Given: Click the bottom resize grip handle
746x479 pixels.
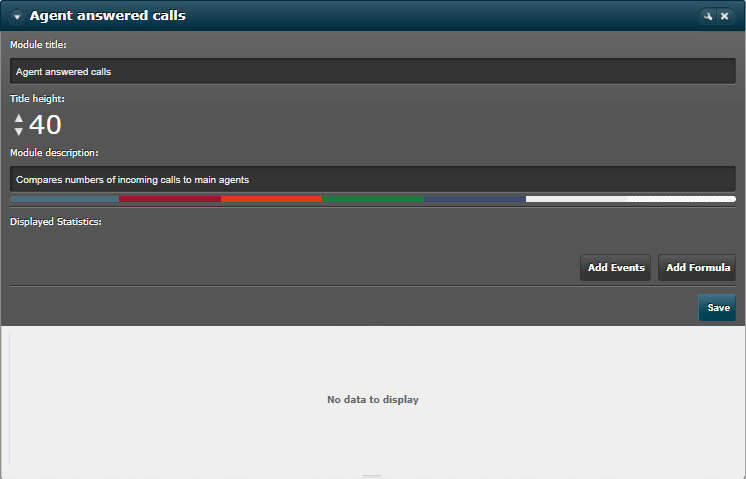Looking at the screenshot, I should [x=372, y=476].
